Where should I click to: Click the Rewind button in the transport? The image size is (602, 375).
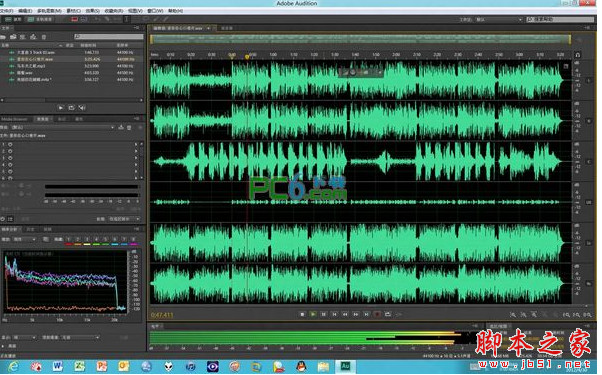(x=346, y=315)
